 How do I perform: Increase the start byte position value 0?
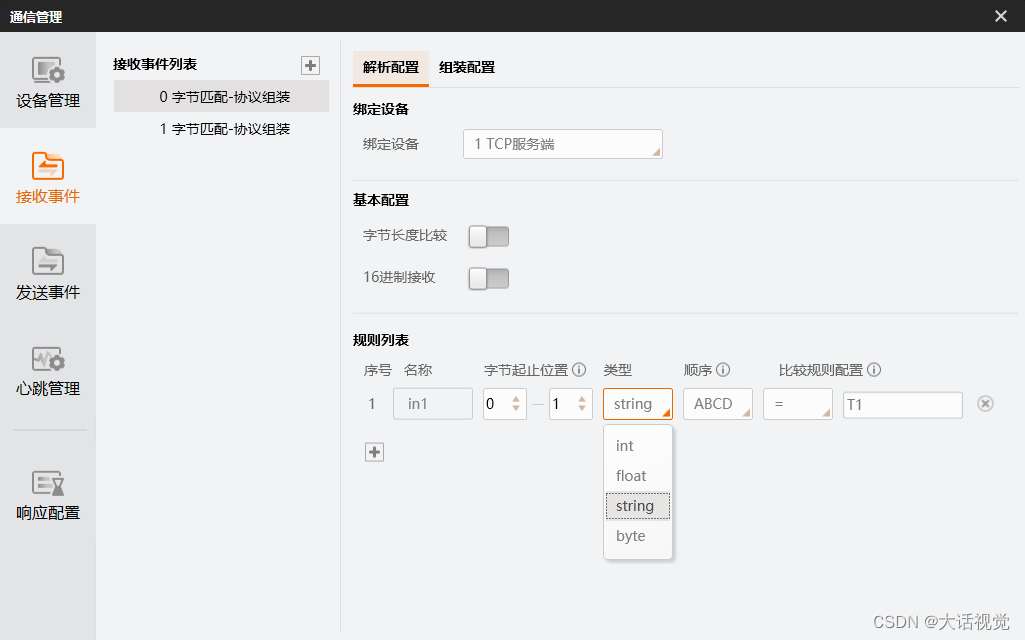(516, 399)
